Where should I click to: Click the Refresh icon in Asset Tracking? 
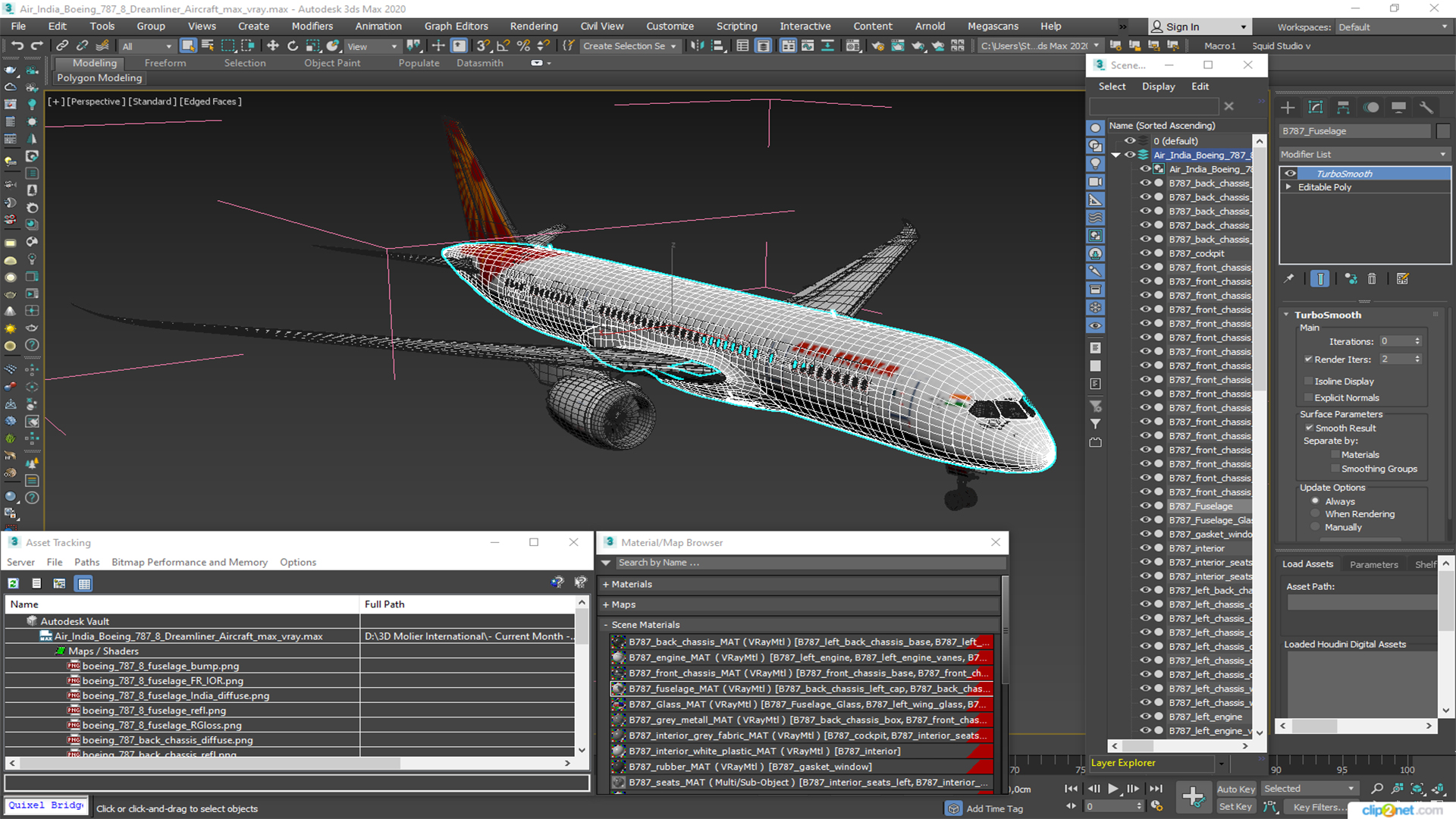click(13, 583)
